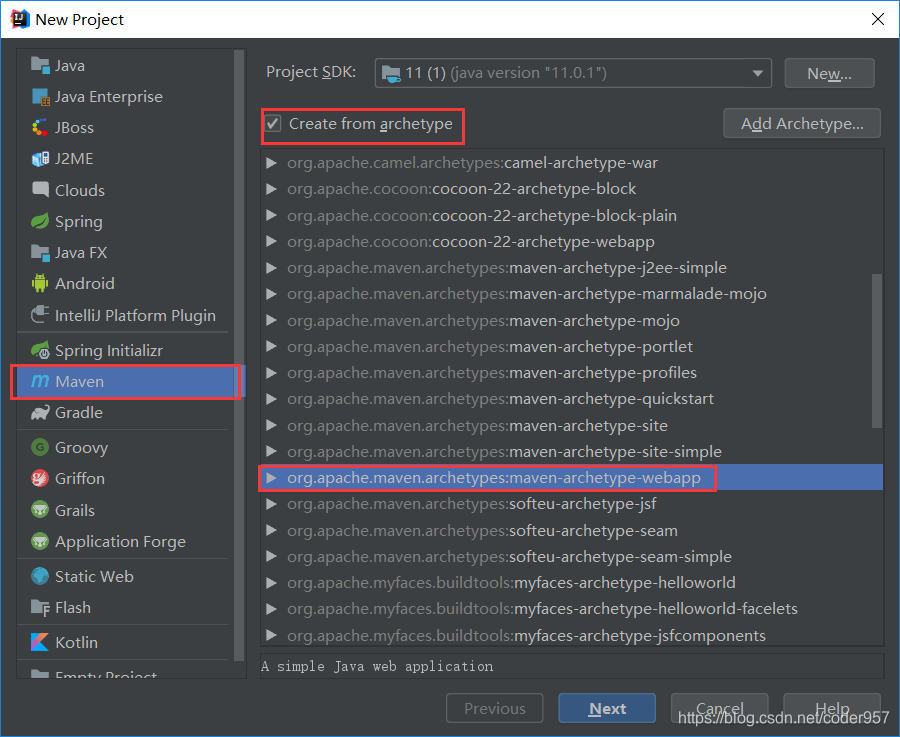This screenshot has height=737, width=900.
Task: Select maven-archetype-mojo row
Action: tap(572, 320)
